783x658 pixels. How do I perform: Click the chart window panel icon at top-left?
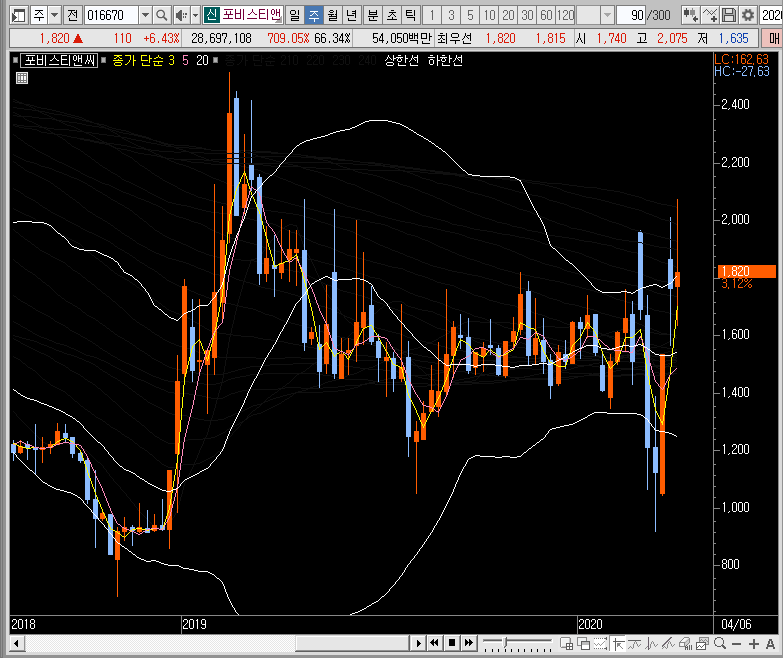click(18, 15)
